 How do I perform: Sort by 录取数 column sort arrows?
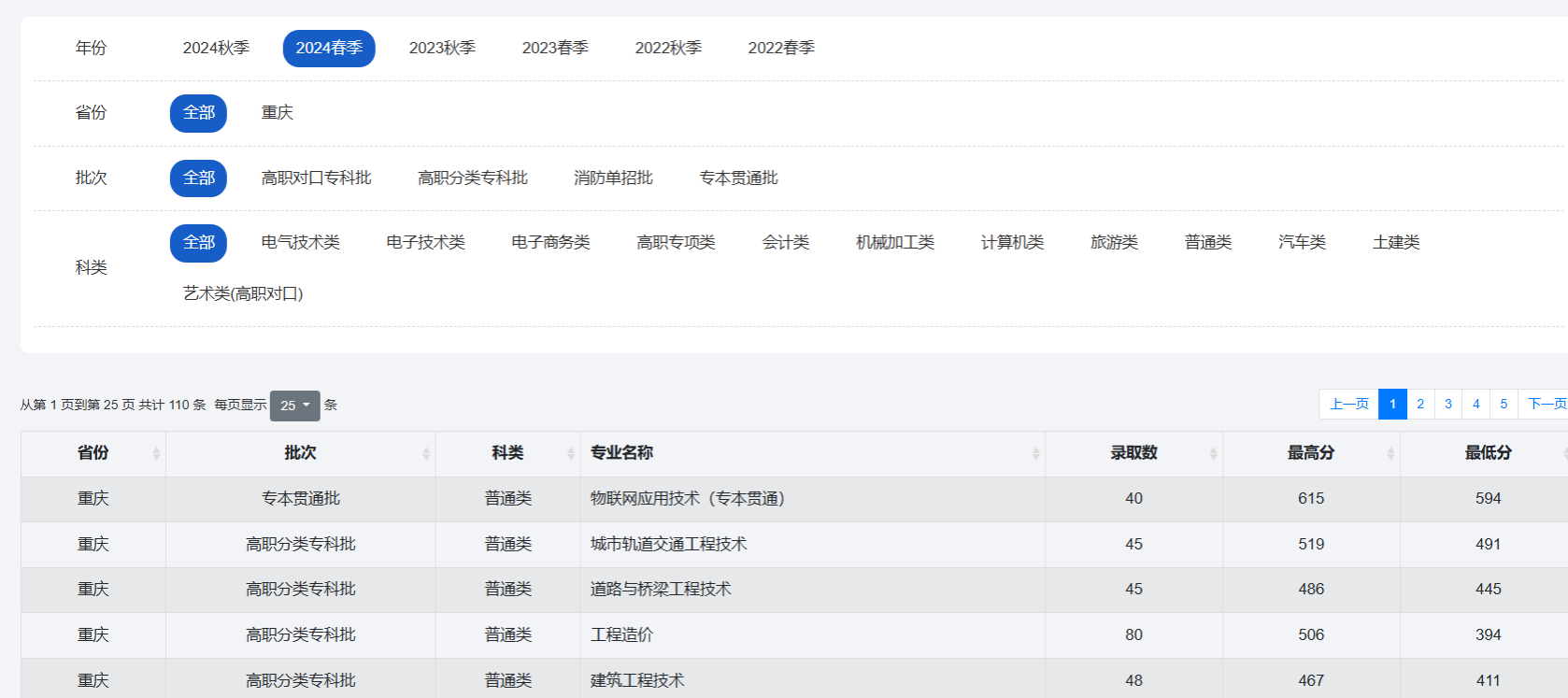pyautogui.click(x=1213, y=453)
